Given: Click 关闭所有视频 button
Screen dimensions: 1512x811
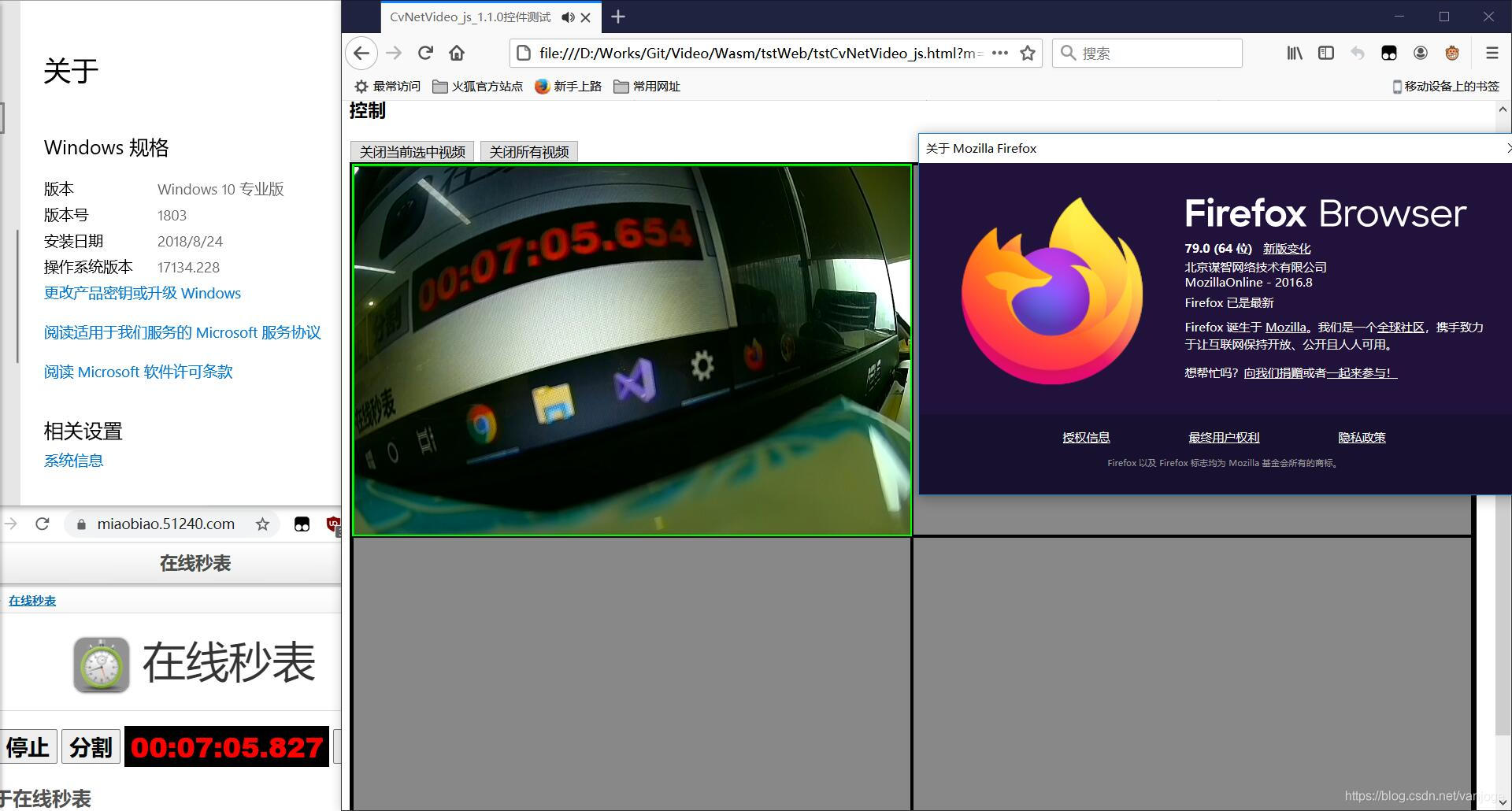Looking at the screenshot, I should pos(529,152).
